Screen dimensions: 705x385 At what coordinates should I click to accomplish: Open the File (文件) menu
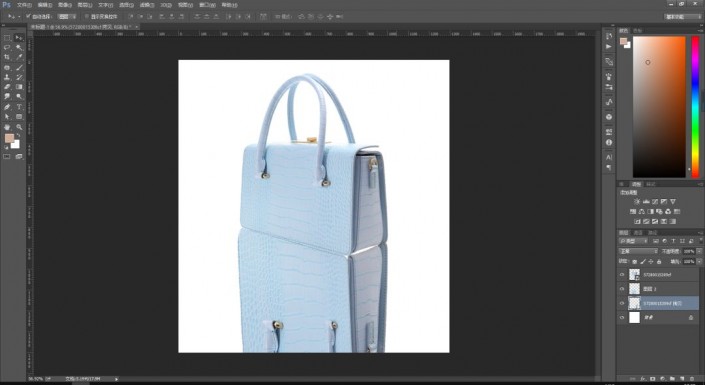click(24, 5)
